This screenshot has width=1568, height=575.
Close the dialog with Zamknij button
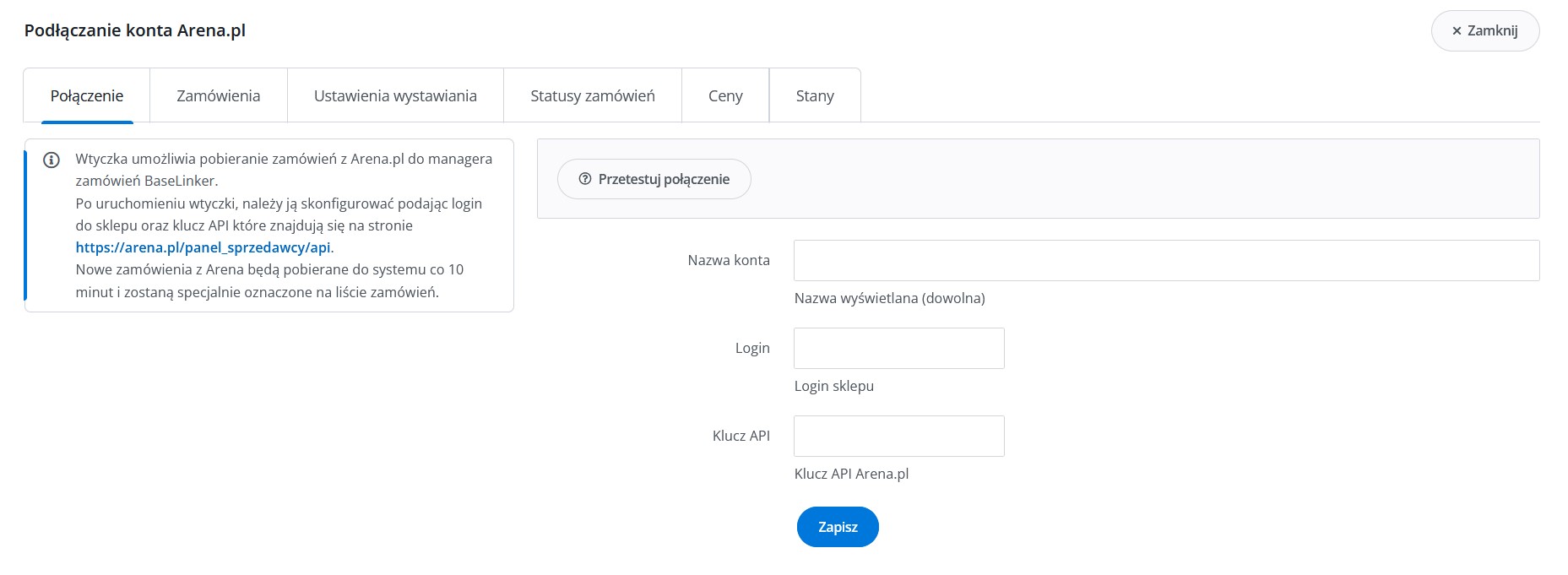point(1485,31)
